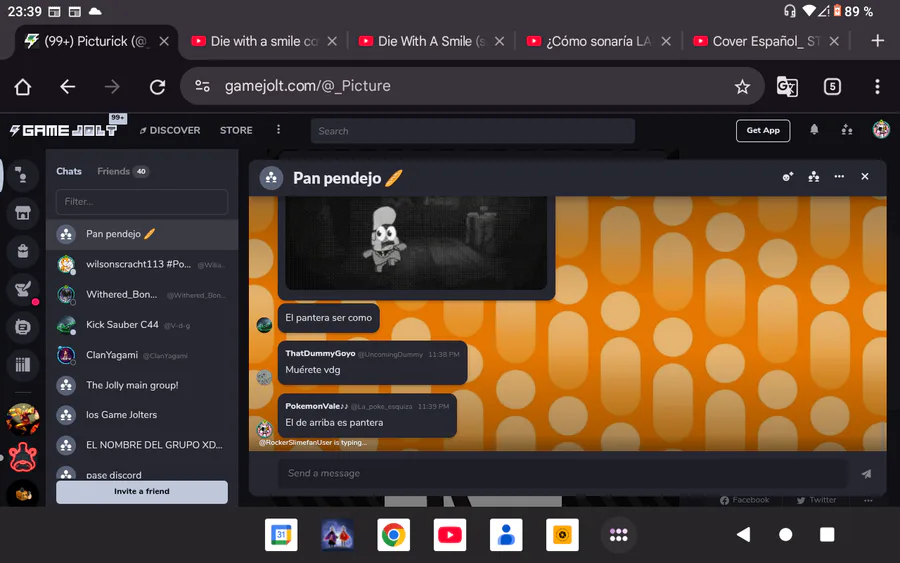Click the Invite a friend button

coord(142,492)
